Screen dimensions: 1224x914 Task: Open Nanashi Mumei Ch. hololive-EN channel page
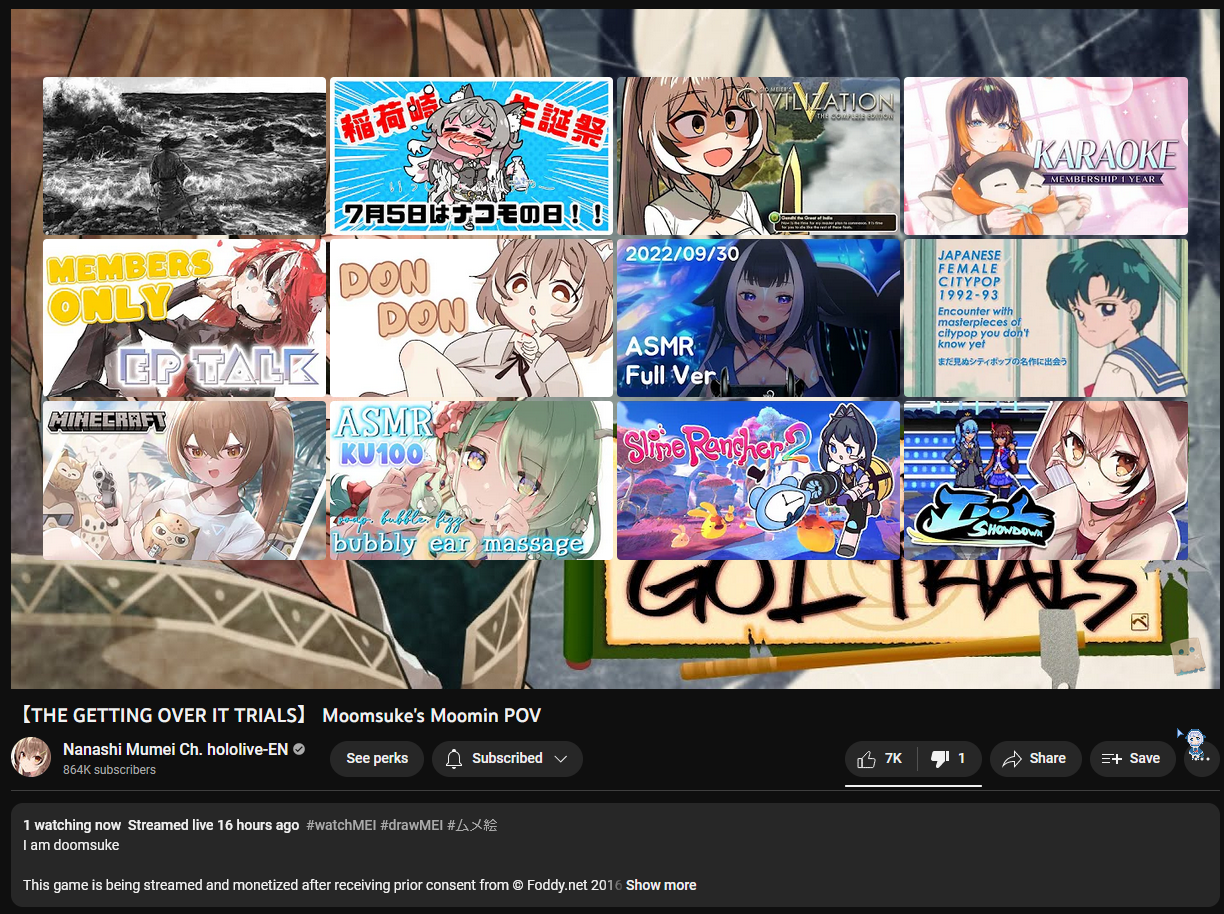[x=175, y=749]
